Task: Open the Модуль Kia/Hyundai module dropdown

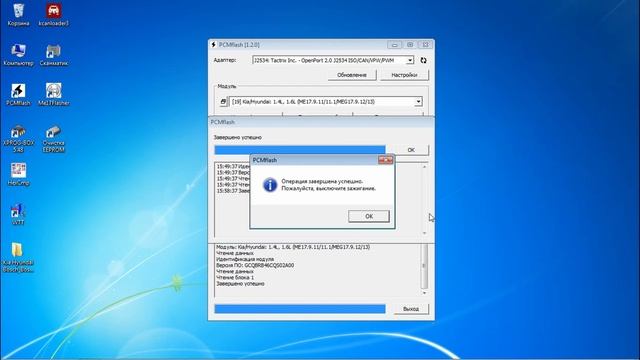Action: pos(326,102)
